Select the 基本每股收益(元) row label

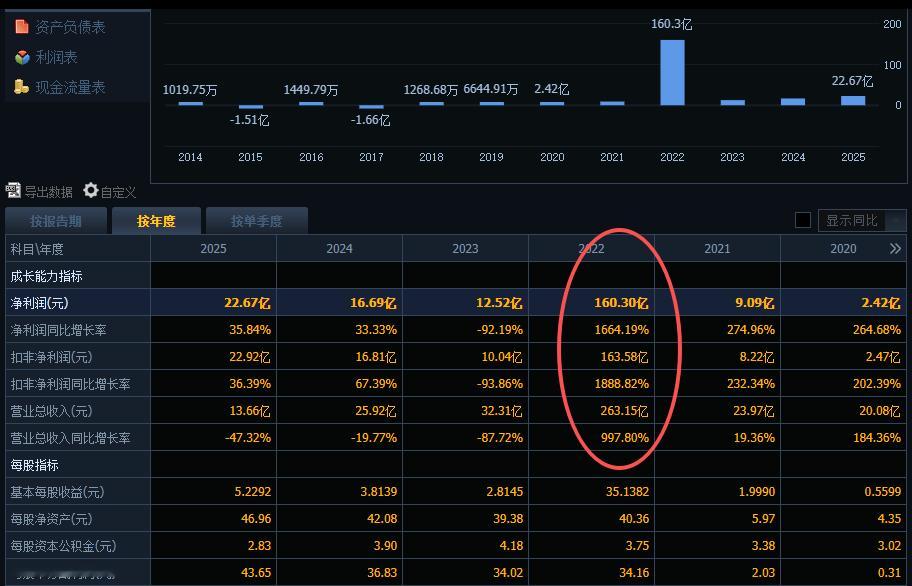point(57,492)
